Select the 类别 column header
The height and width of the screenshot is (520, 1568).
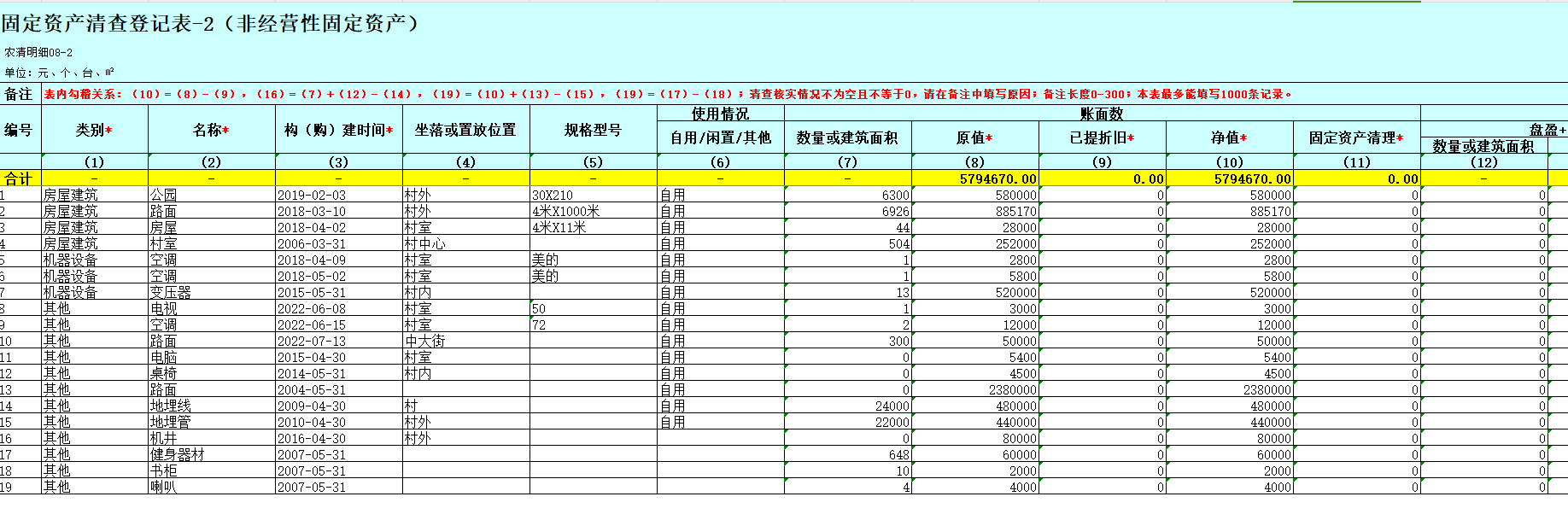pos(94,130)
